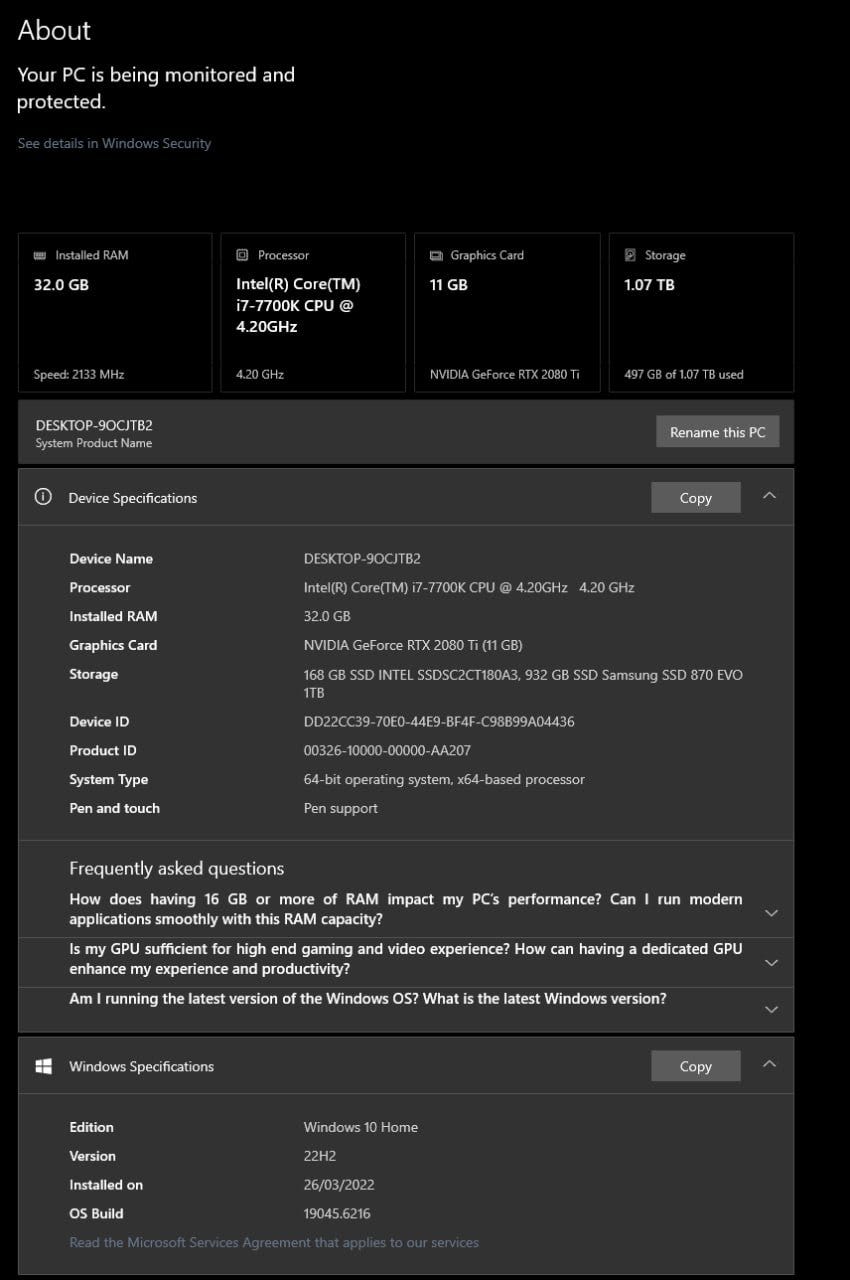The height and width of the screenshot is (1280, 850).
Task: Collapse the Device Specifications section
Action: point(769,496)
